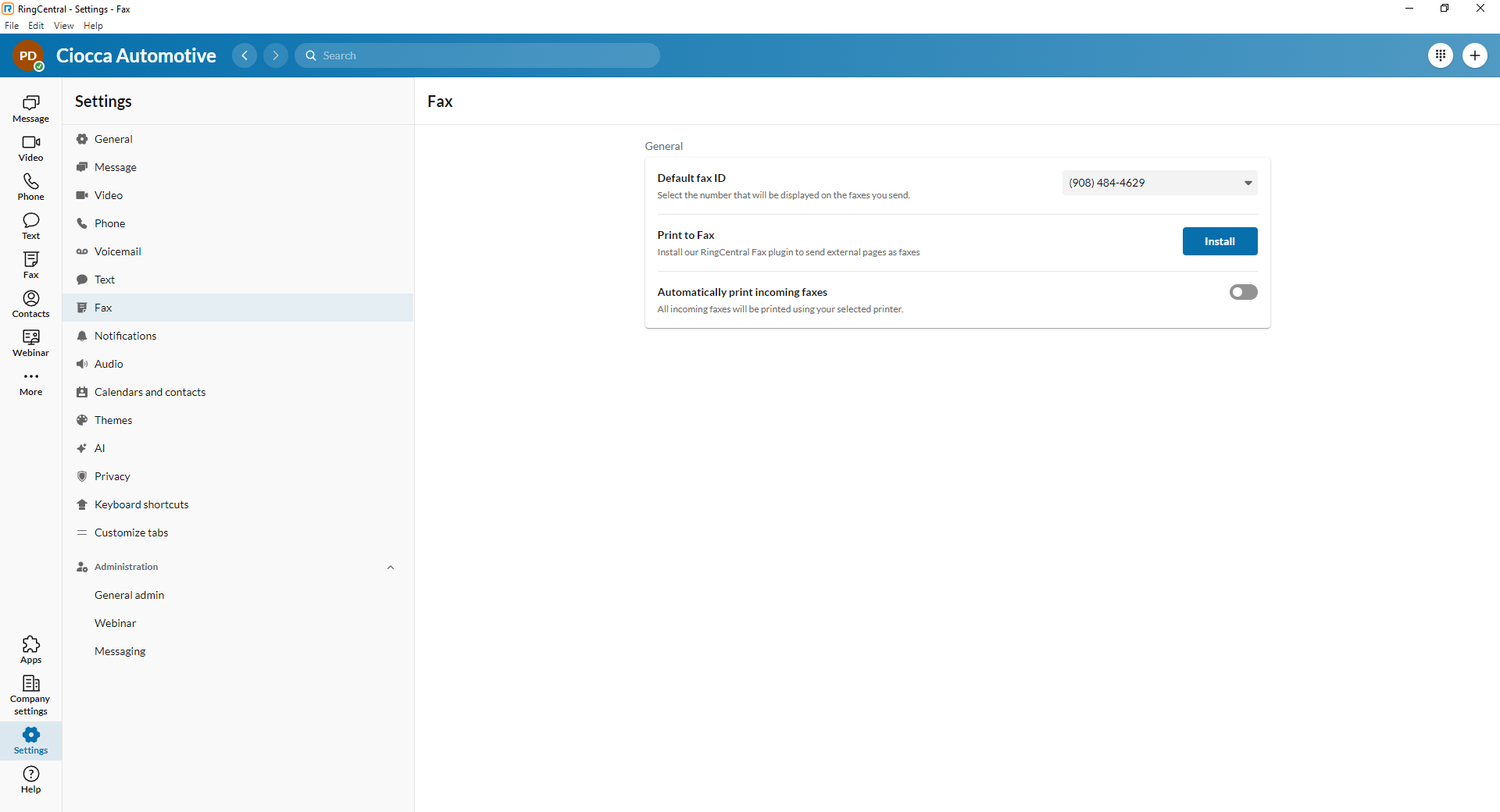Open Privacy settings section
Viewport: 1500px width, 812px height.
[238, 476]
